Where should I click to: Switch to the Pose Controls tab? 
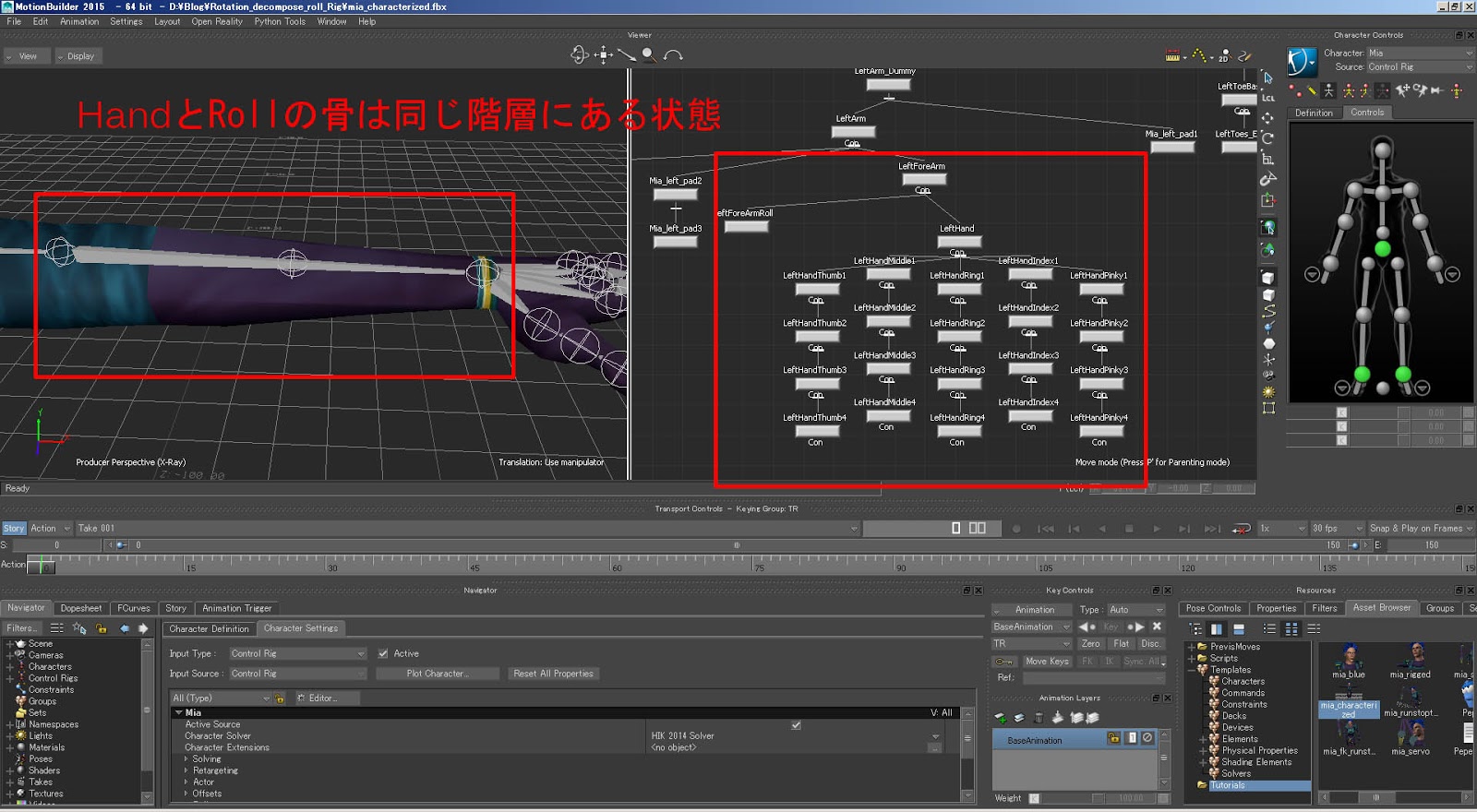tap(1213, 608)
